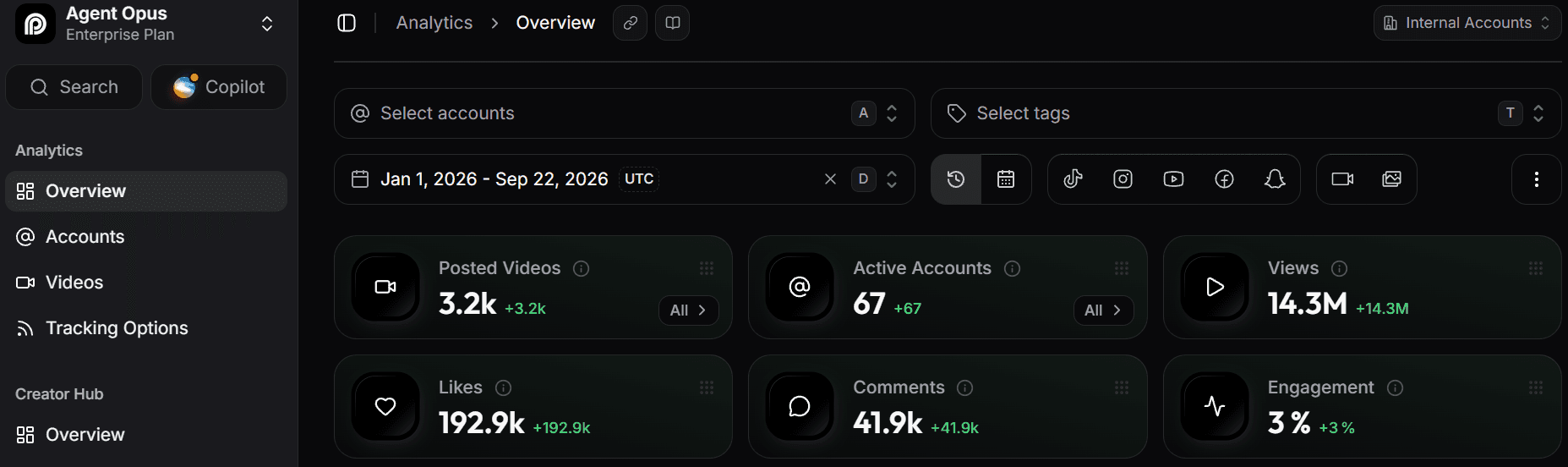The image size is (1568, 467).
Task: Filter by YouTube platform
Action: (1173, 179)
